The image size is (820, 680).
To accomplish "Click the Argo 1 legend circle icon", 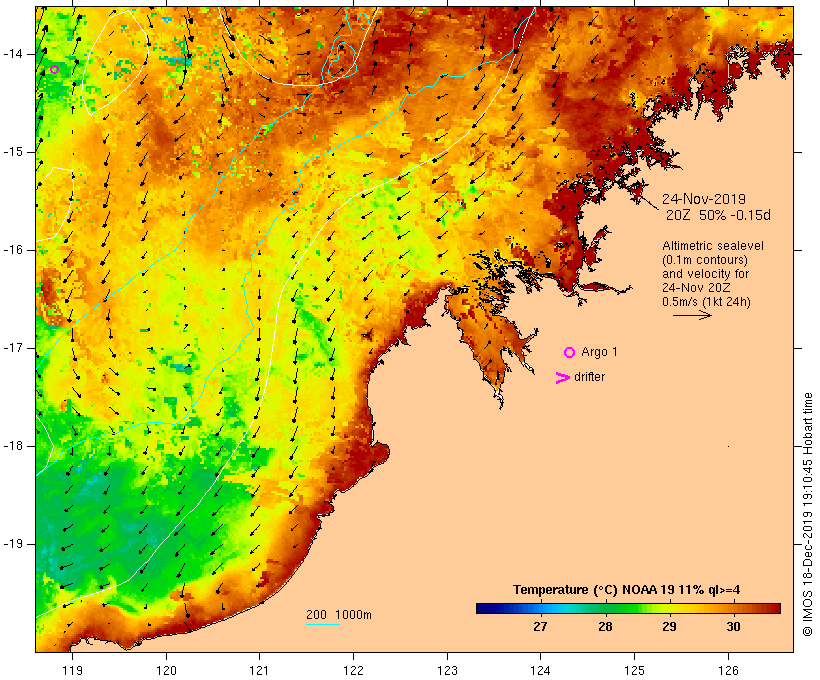I will (x=570, y=353).
